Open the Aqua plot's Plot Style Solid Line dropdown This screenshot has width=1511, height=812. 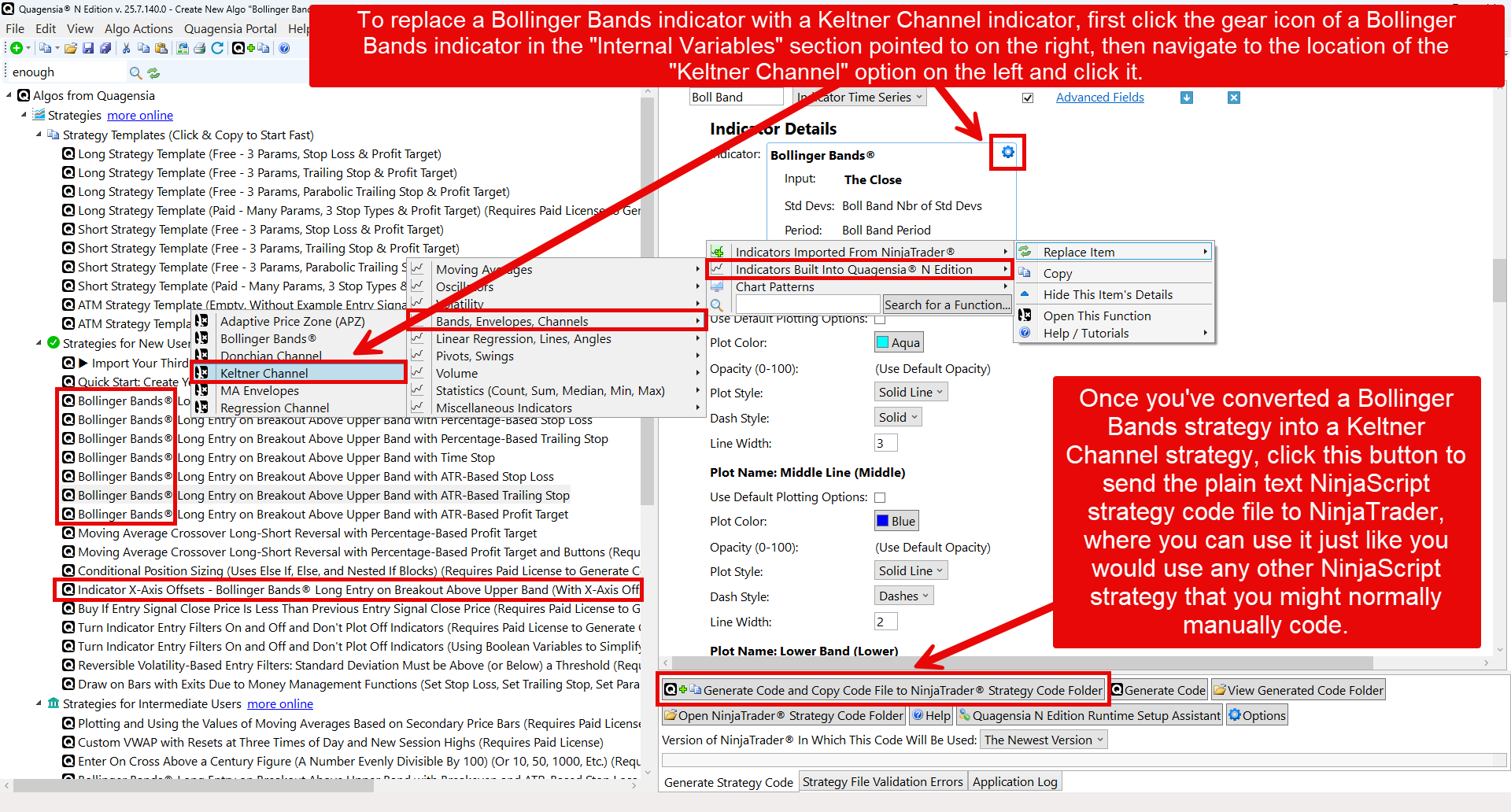[x=911, y=392]
